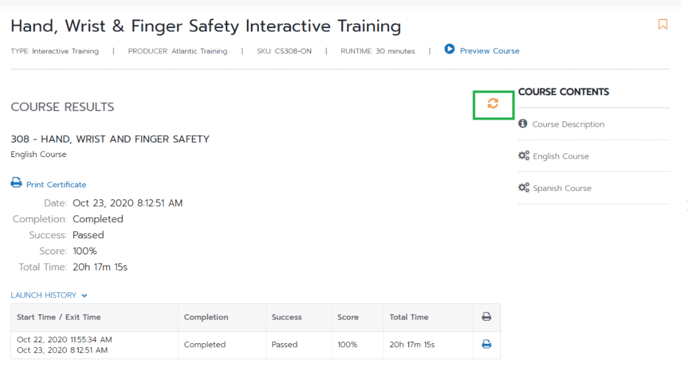Image resolution: width=688 pixels, height=381 pixels.
Task: Click the Preview Course play icon
Action: [449, 49]
